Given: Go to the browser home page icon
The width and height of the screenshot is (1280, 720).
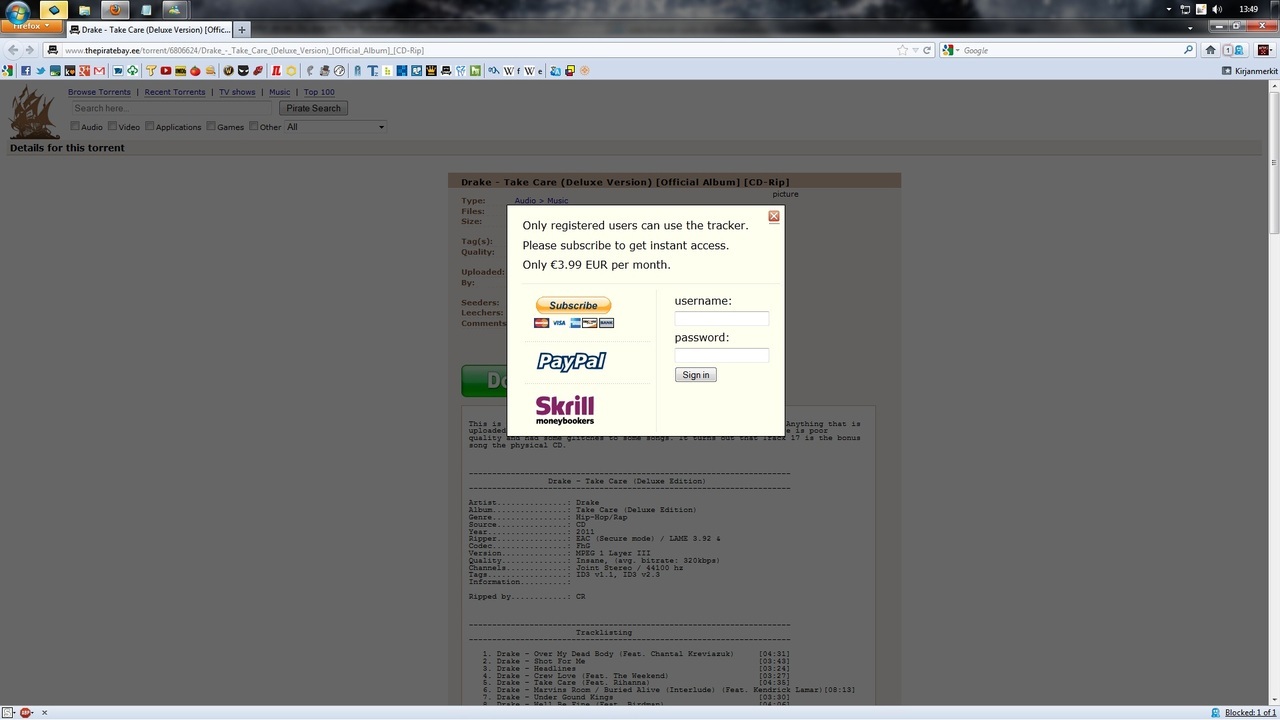Looking at the screenshot, I should coord(1211,50).
